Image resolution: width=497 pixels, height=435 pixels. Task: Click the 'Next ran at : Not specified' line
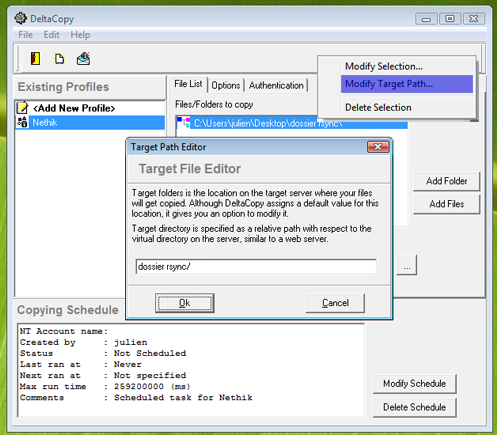pos(103,375)
